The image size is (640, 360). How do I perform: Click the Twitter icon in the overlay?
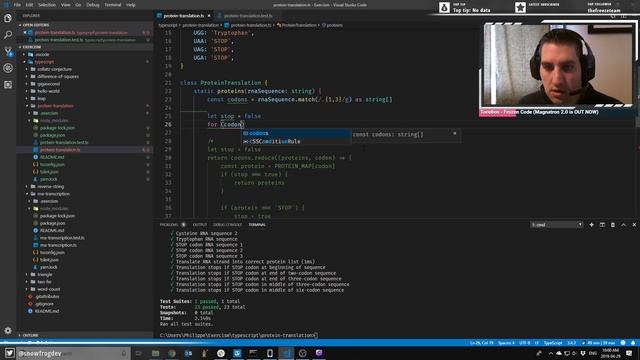[x=10, y=353]
